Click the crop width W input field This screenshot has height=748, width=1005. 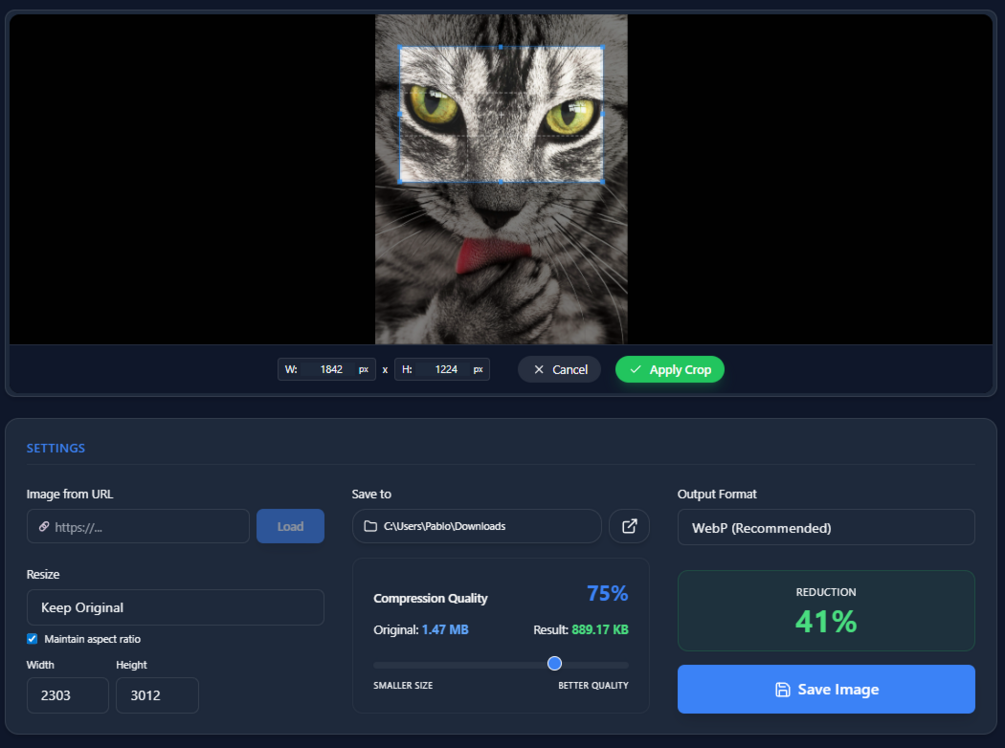pyautogui.click(x=326, y=369)
